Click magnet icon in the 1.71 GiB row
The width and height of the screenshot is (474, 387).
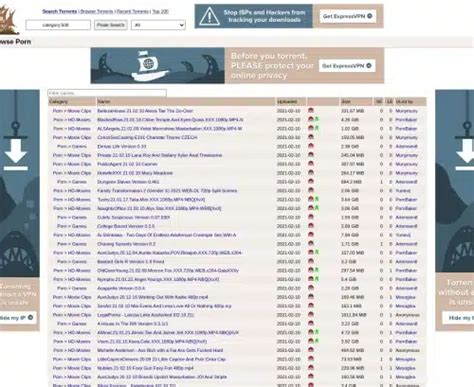[x=311, y=243]
